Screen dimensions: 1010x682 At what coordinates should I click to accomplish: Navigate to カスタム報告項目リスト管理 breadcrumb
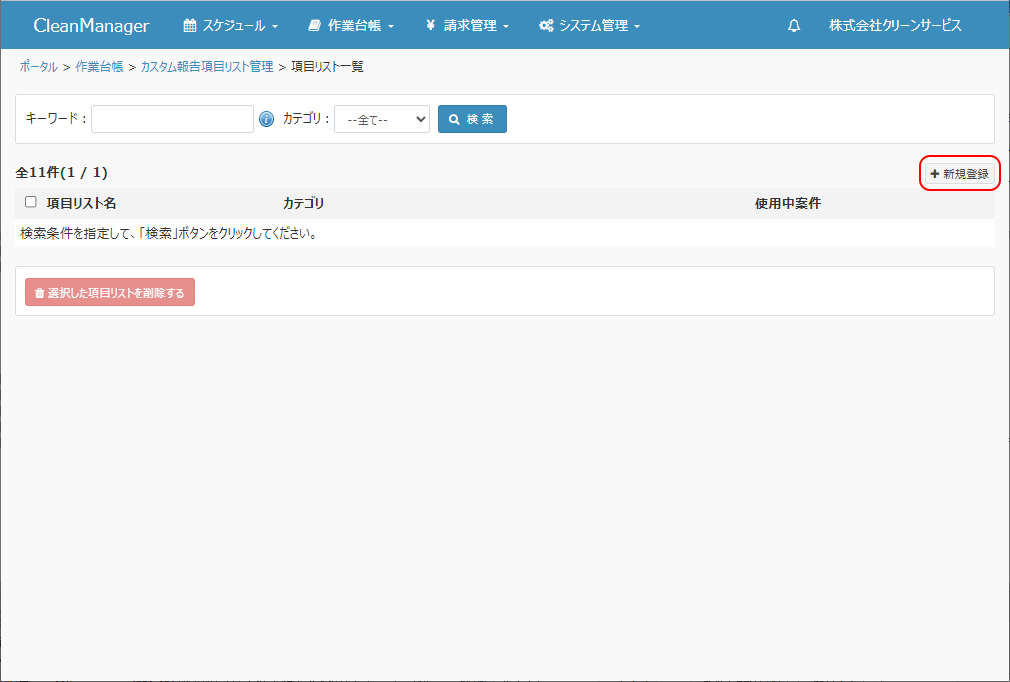tap(207, 67)
